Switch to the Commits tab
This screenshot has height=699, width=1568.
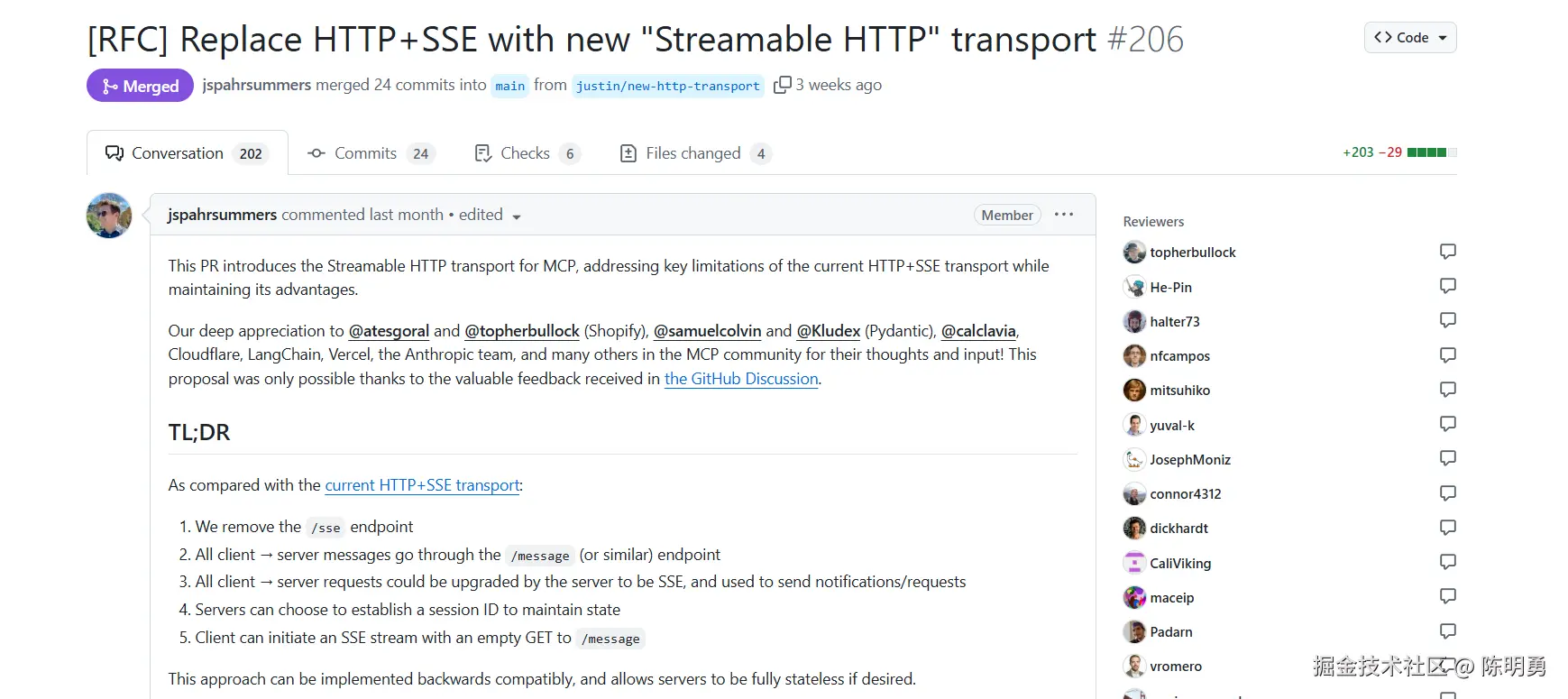tap(371, 153)
